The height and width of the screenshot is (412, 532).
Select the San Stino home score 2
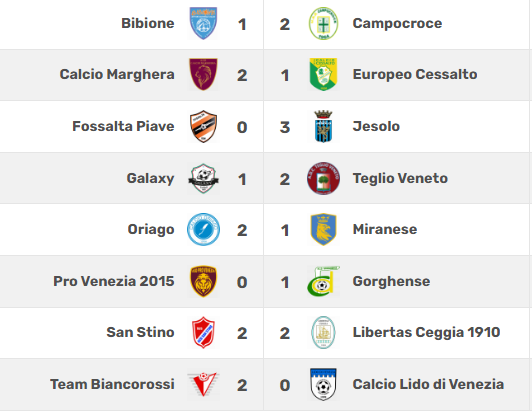[242, 333]
